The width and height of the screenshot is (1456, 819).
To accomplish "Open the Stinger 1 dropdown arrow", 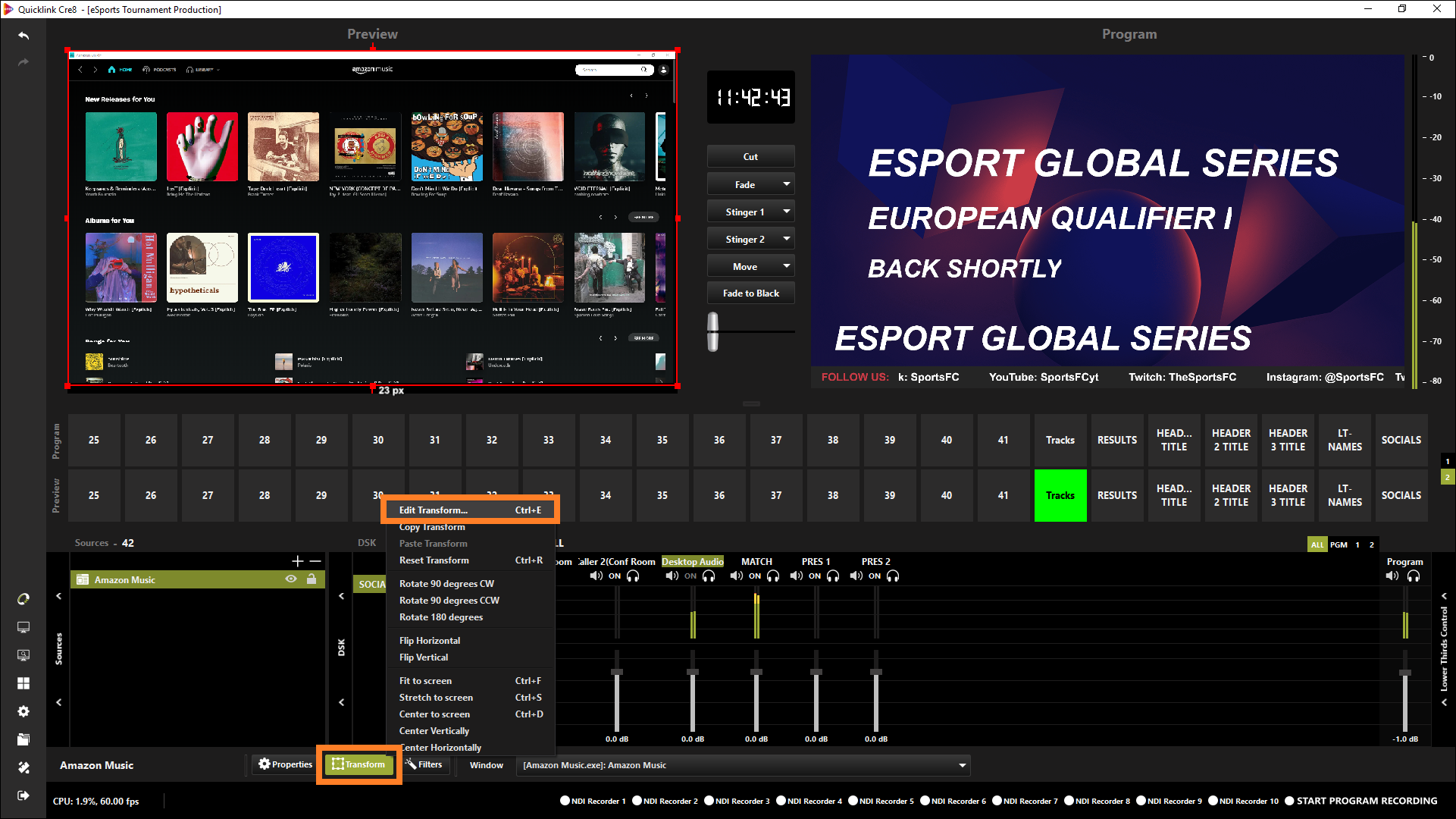I will (x=787, y=212).
